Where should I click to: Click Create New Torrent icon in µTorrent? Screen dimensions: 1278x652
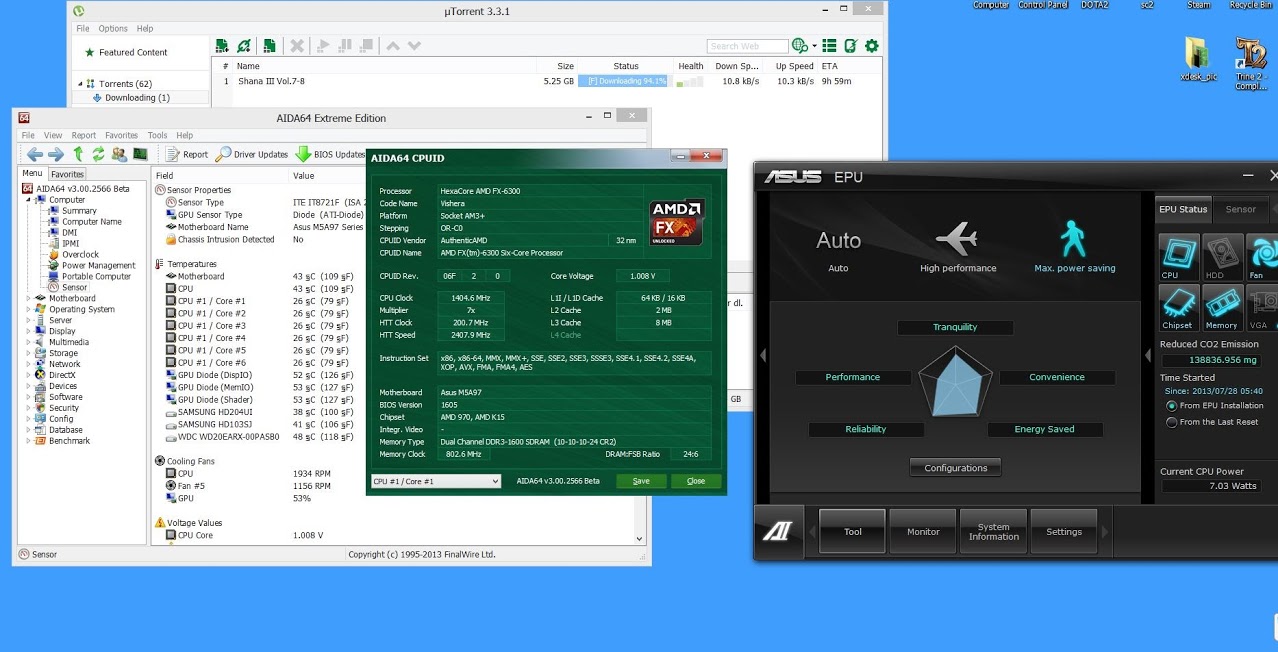269,46
